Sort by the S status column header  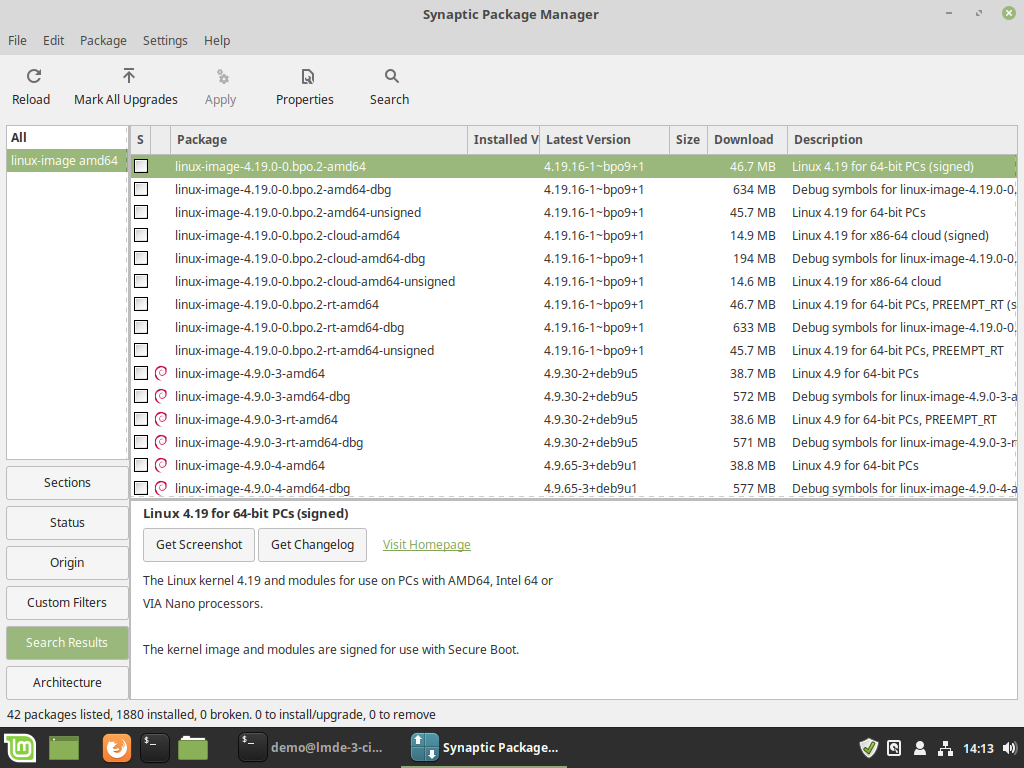tap(140, 140)
